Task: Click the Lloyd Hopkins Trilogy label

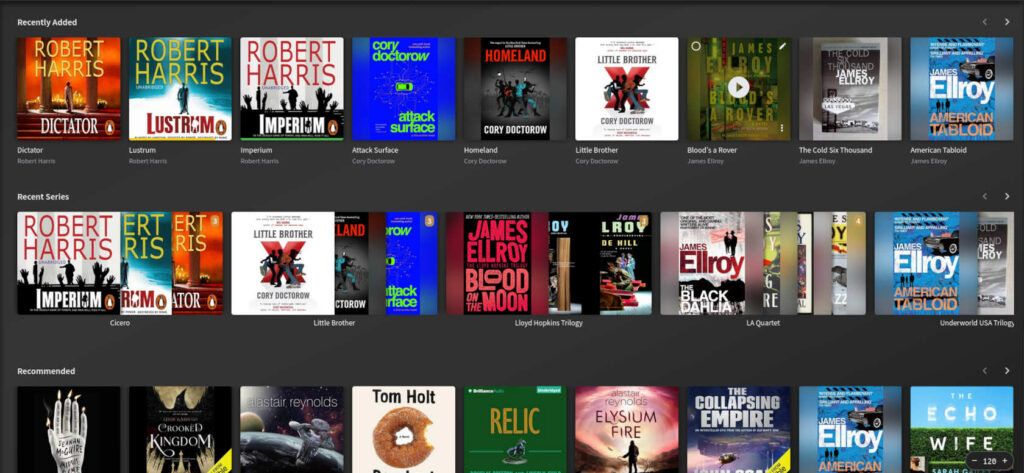Action: [x=549, y=323]
